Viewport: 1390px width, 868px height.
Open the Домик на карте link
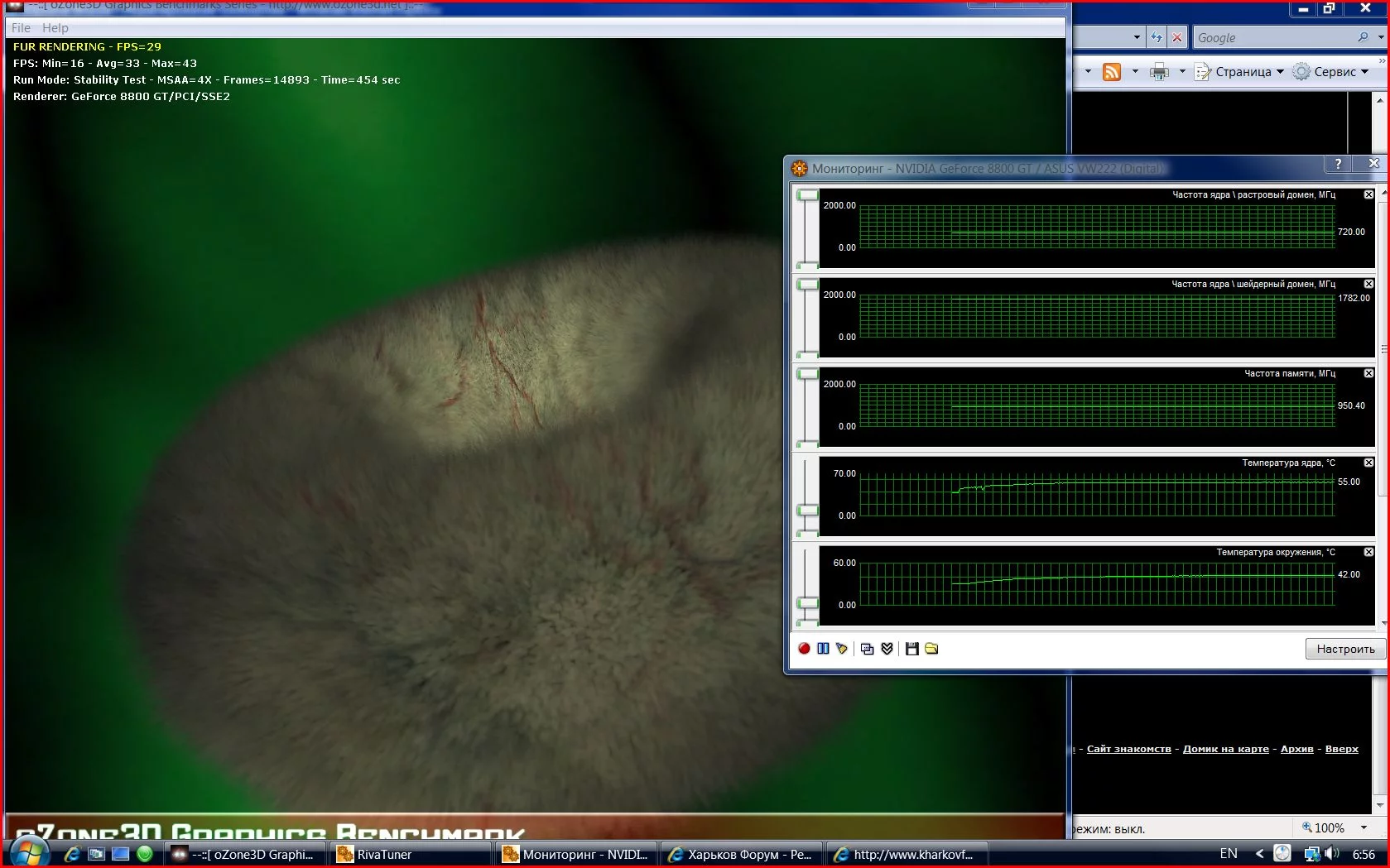coord(1225,749)
